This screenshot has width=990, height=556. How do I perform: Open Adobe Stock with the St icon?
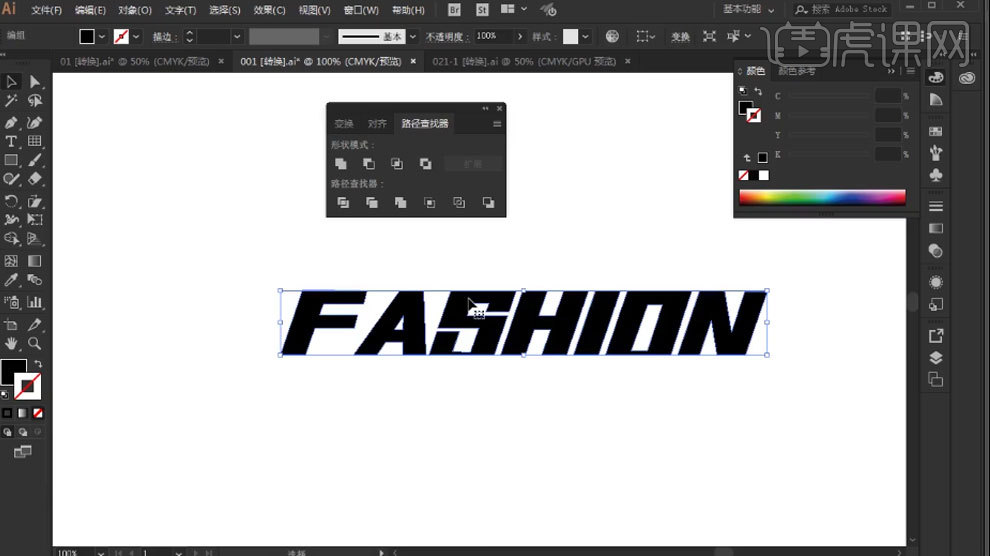point(482,9)
